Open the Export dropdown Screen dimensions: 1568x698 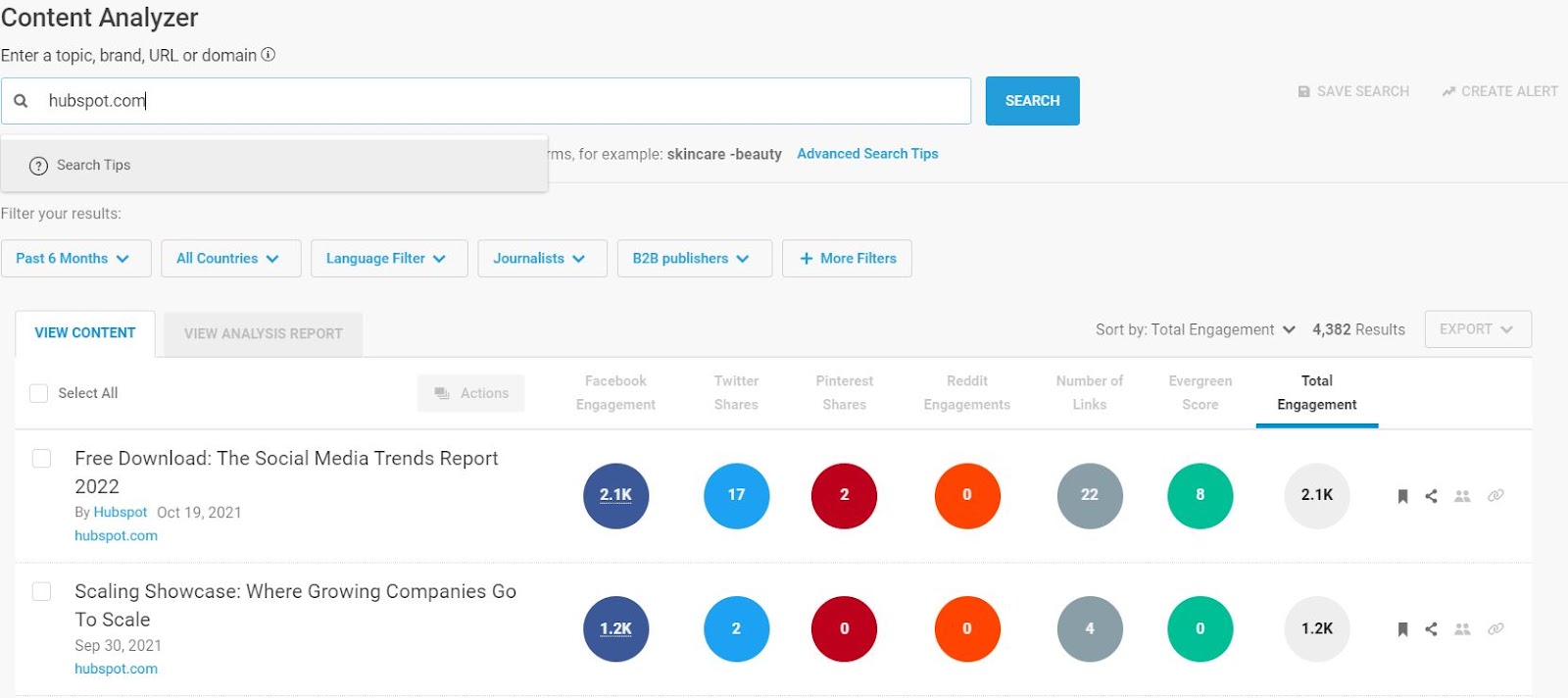[x=1478, y=329]
